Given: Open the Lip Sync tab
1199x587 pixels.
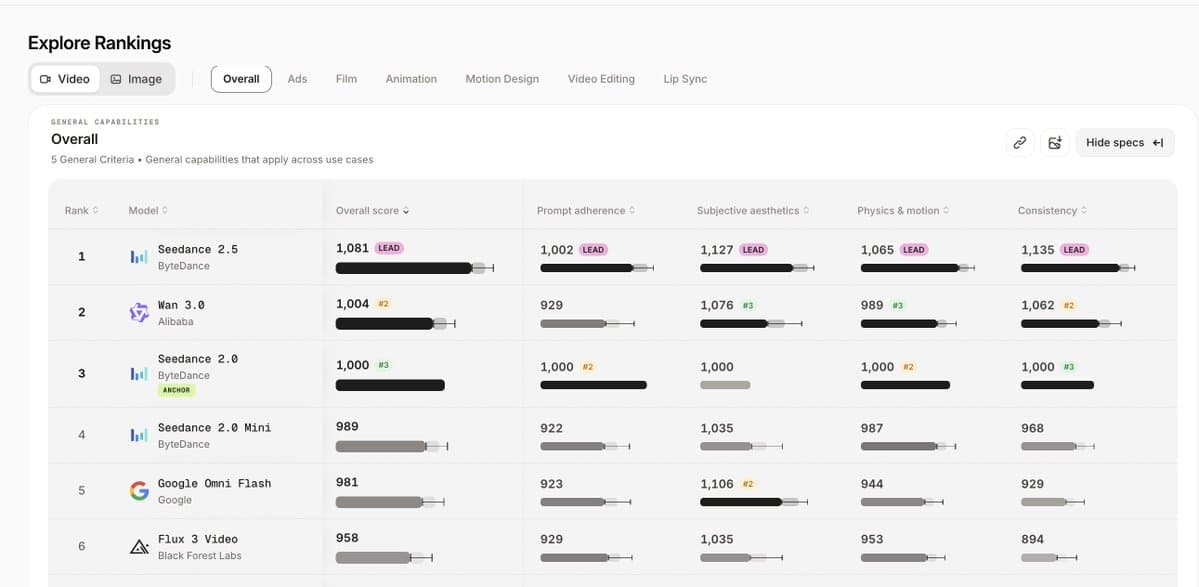Looking at the screenshot, I should point(685,79).
